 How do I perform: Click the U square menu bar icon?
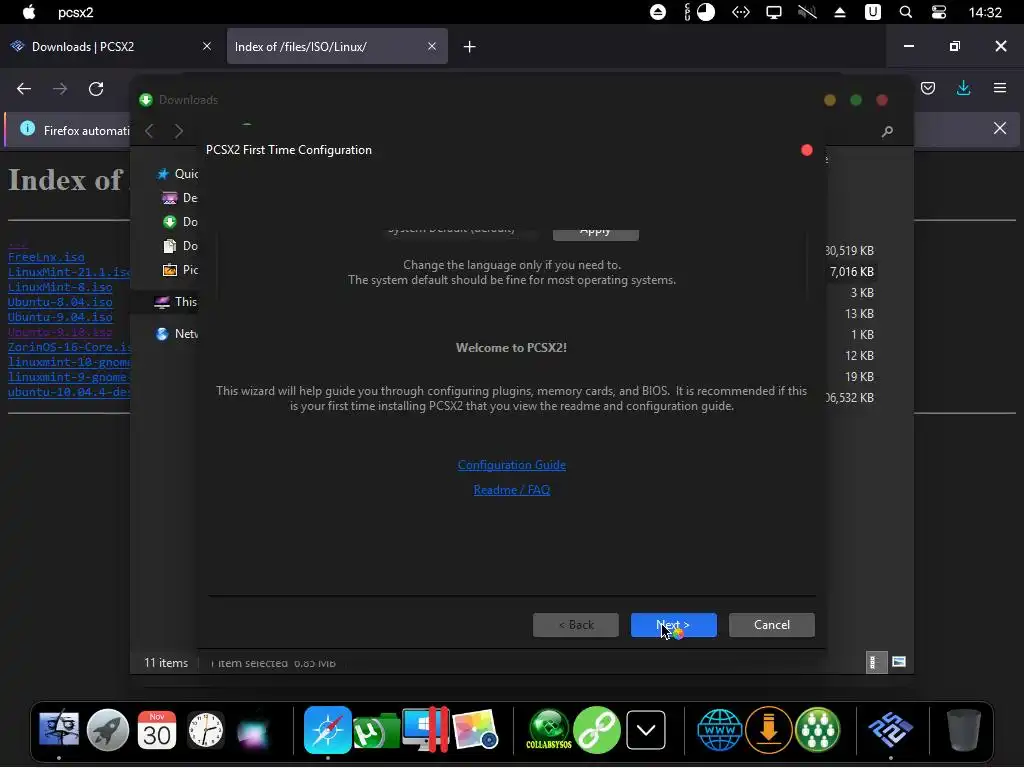click(x=872, y=12)
